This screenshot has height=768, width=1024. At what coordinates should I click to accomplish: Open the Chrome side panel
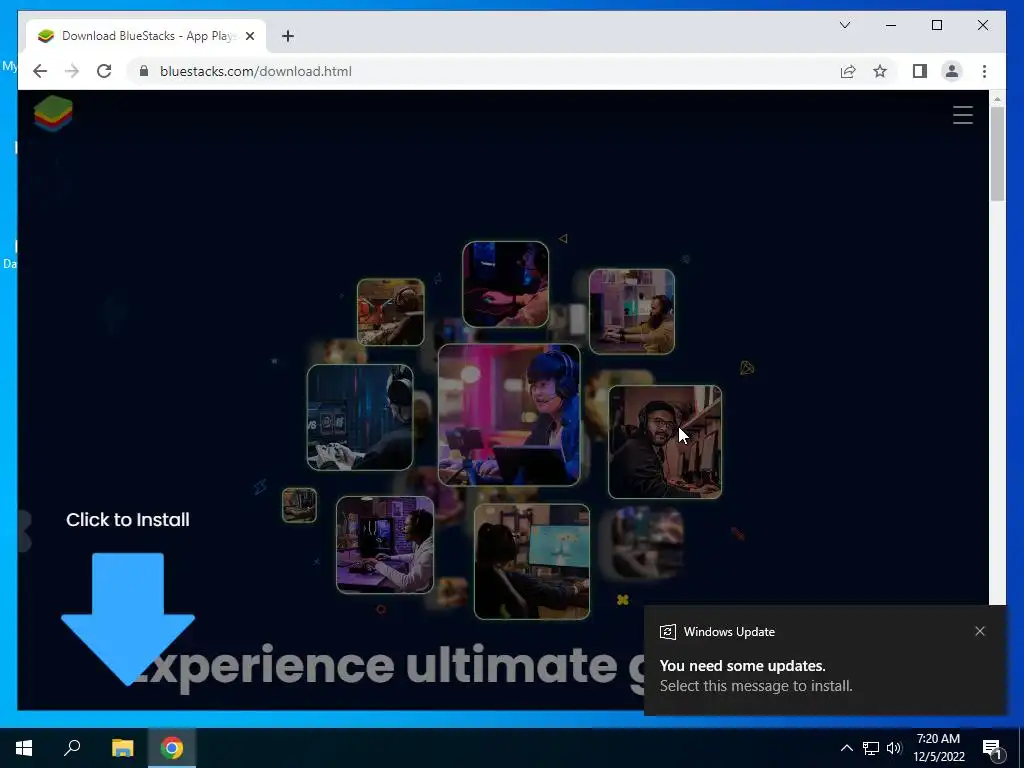920,71
